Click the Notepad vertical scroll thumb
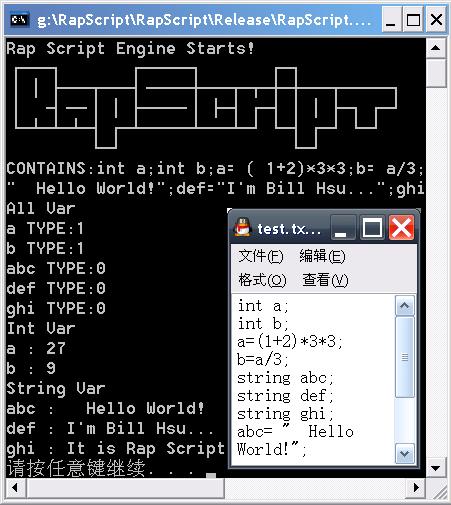Viewport: 451px width, 505px height. coord(405,357)
